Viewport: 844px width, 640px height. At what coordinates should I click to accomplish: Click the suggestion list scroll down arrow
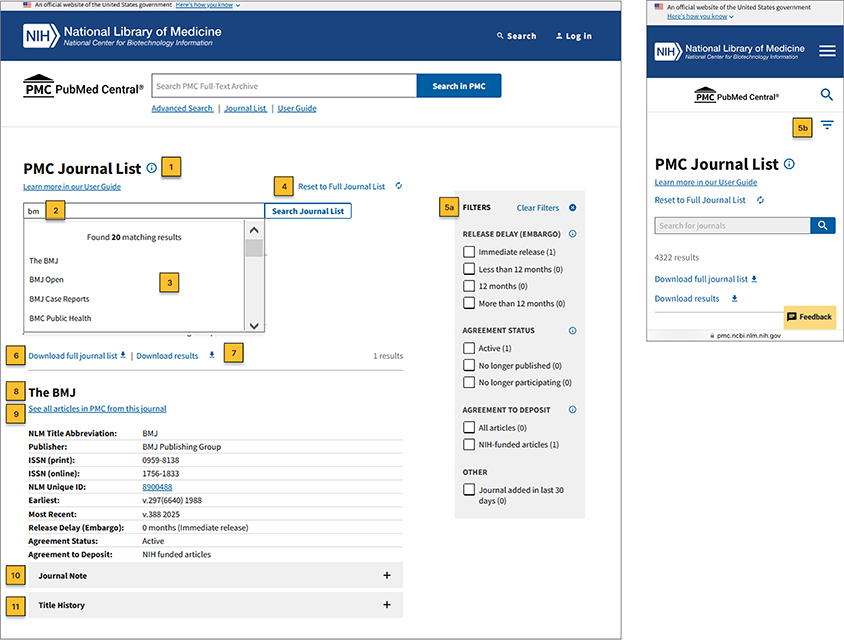click(x=254, y=325)
